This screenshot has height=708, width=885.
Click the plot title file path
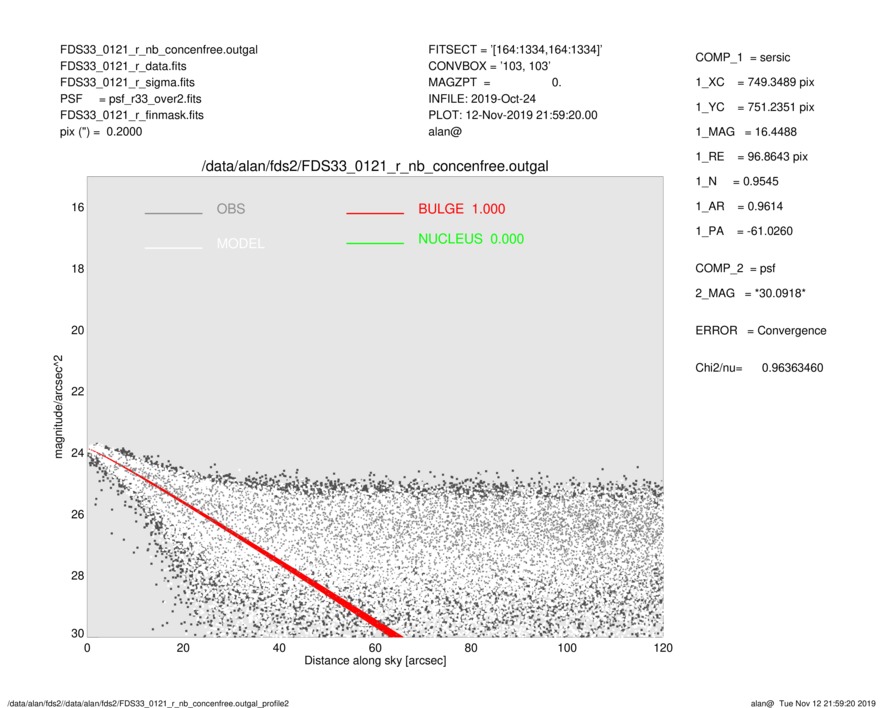click(x=375, y=165)
